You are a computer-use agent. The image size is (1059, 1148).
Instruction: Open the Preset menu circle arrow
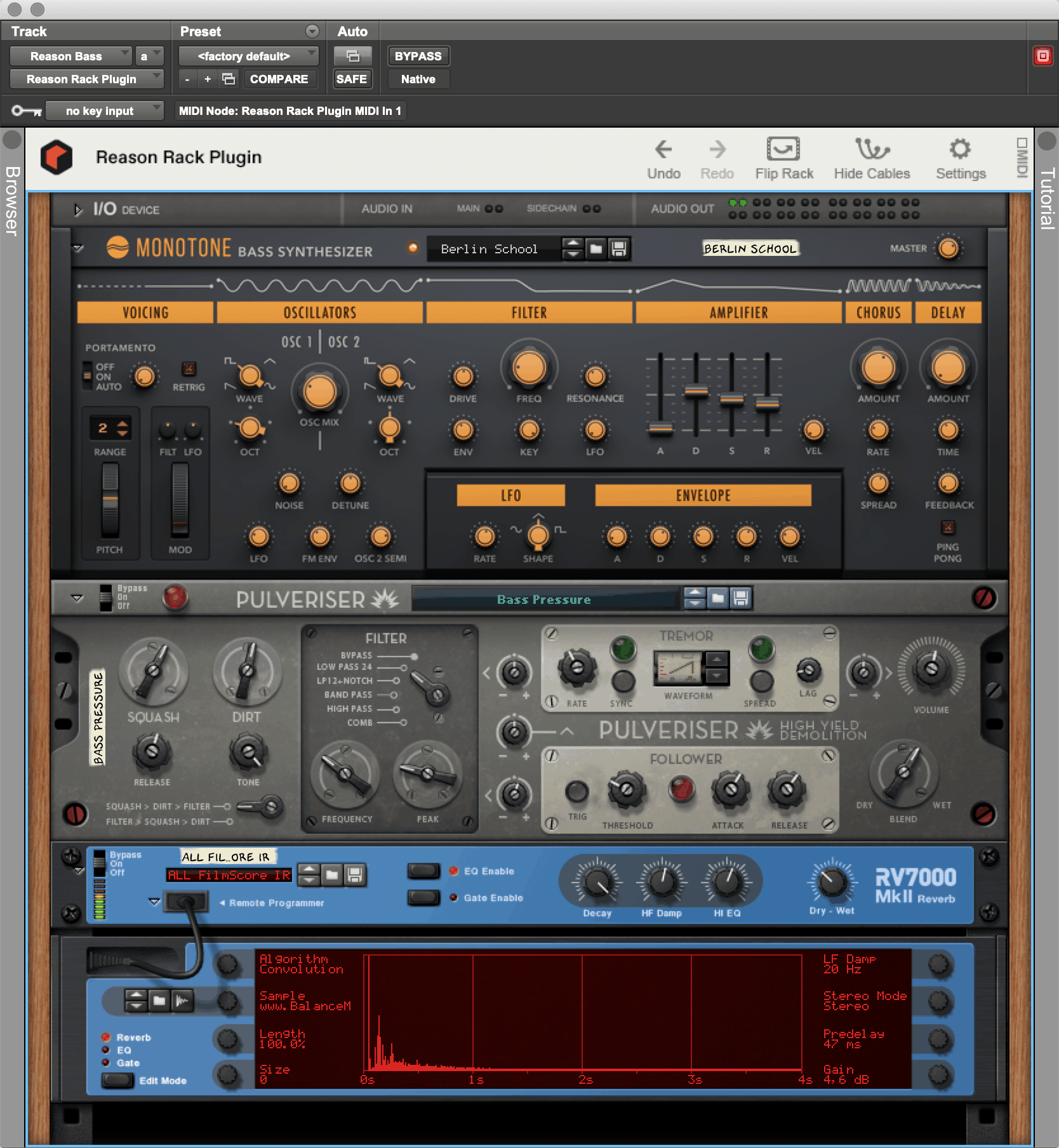click(x=312, y=31)
